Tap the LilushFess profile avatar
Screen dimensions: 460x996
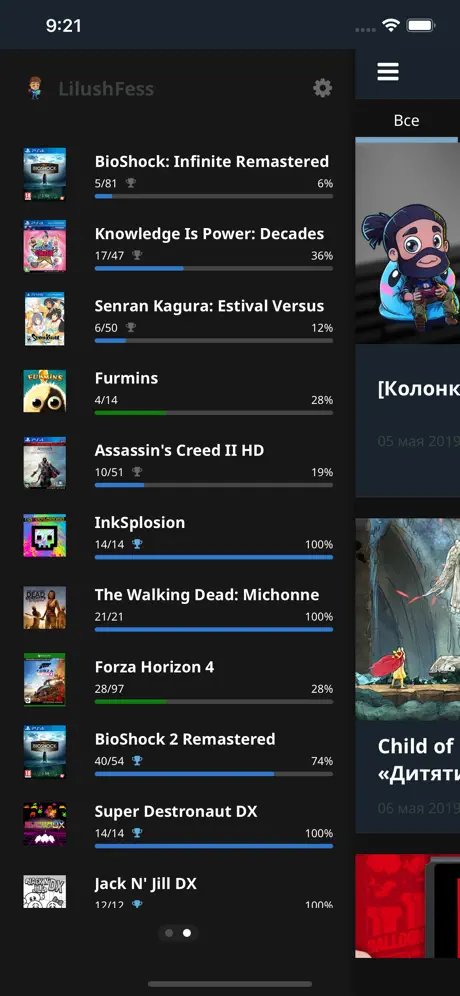click(34, 88)
